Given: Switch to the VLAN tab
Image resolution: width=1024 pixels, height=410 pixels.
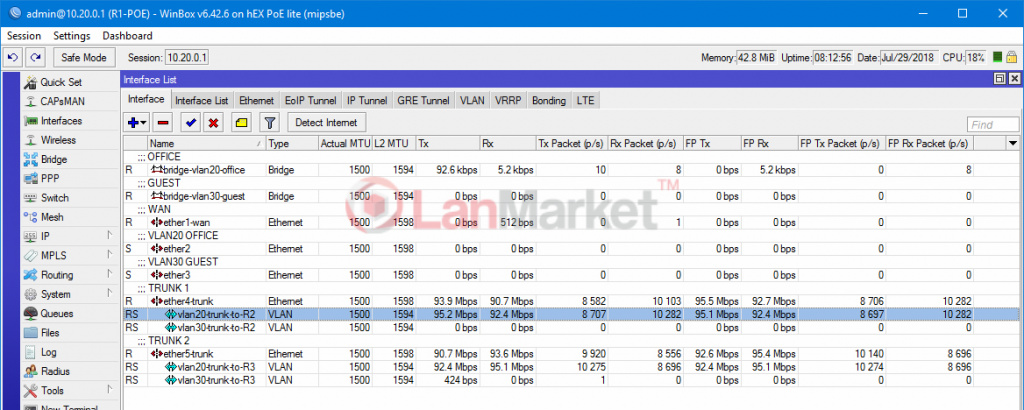Looking at the screenshot, I should tap(472, 101).
